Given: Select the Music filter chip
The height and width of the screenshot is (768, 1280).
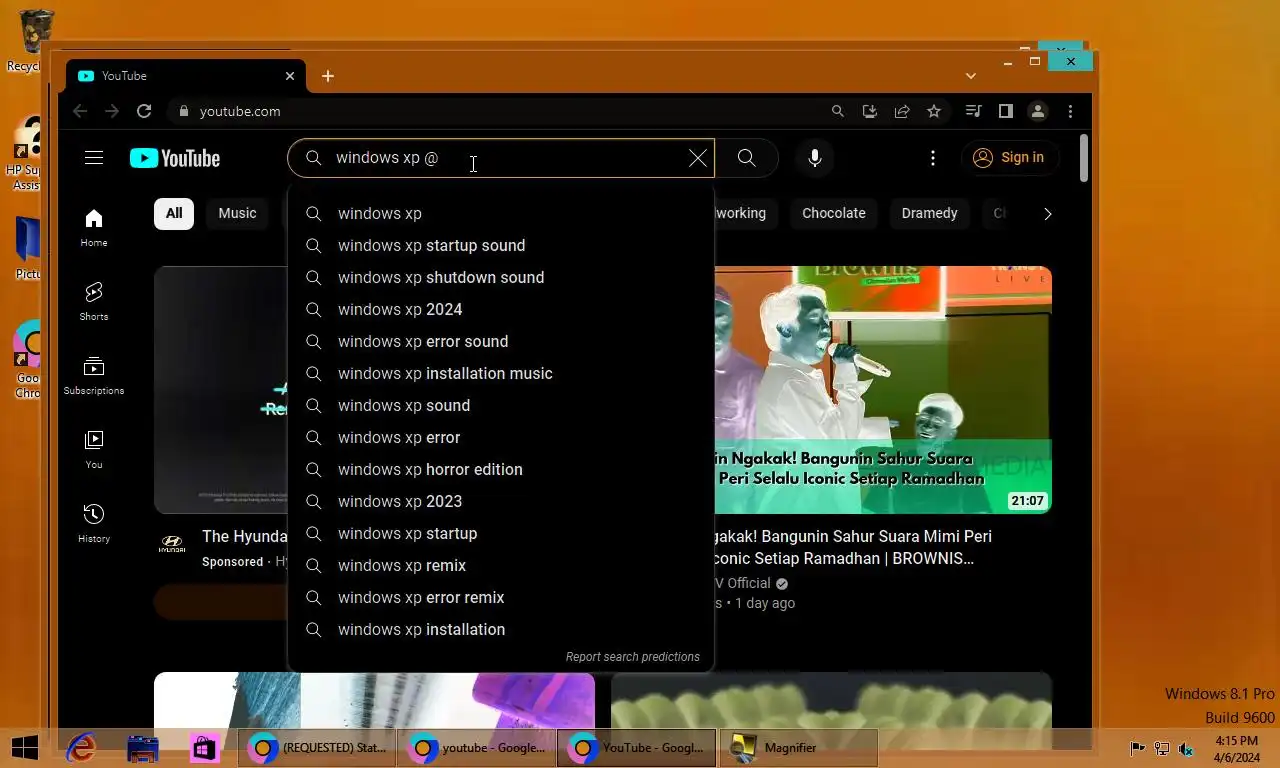Looking at the screenshot, I should 237,213.
